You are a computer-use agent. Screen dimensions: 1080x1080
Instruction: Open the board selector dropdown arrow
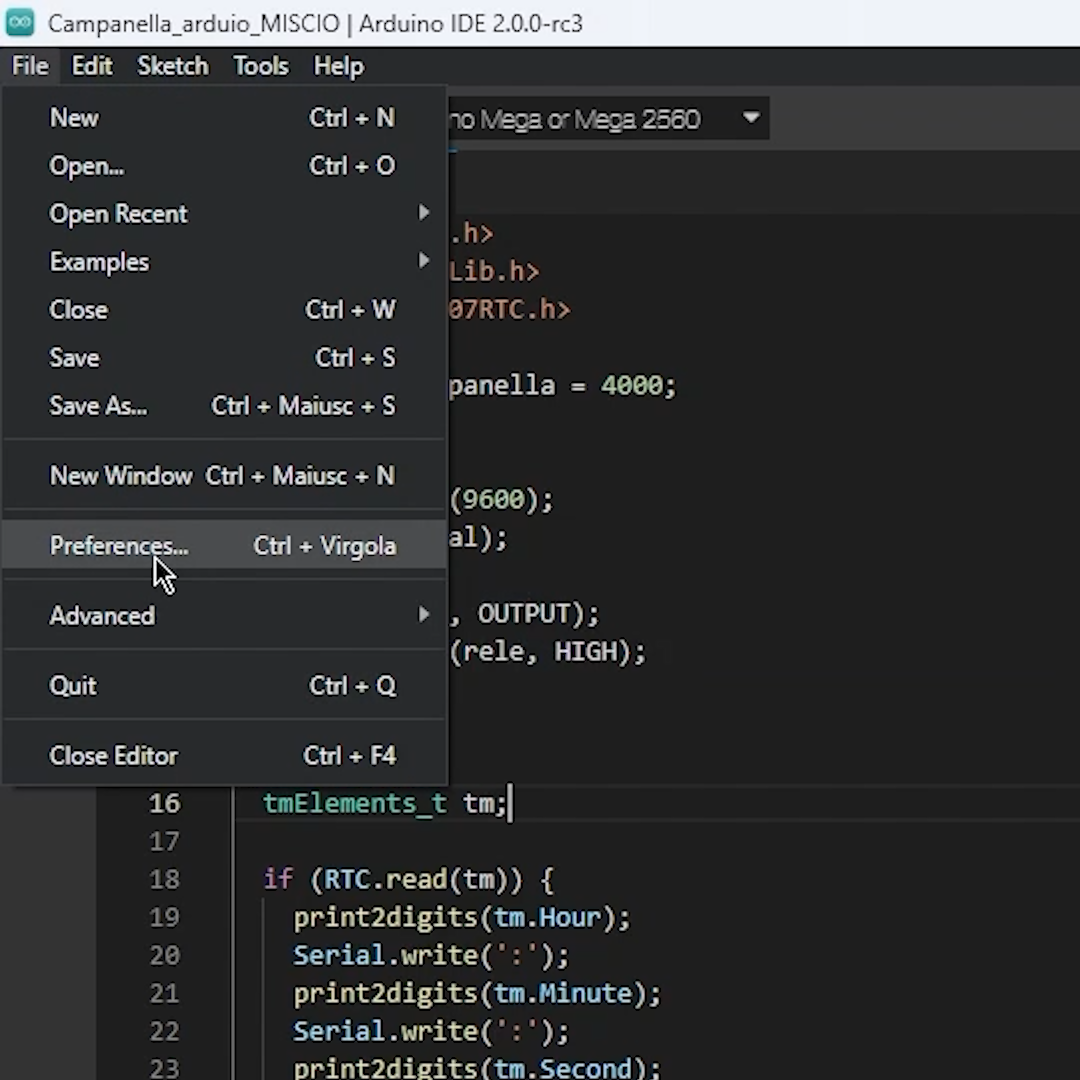pos(751,118)
